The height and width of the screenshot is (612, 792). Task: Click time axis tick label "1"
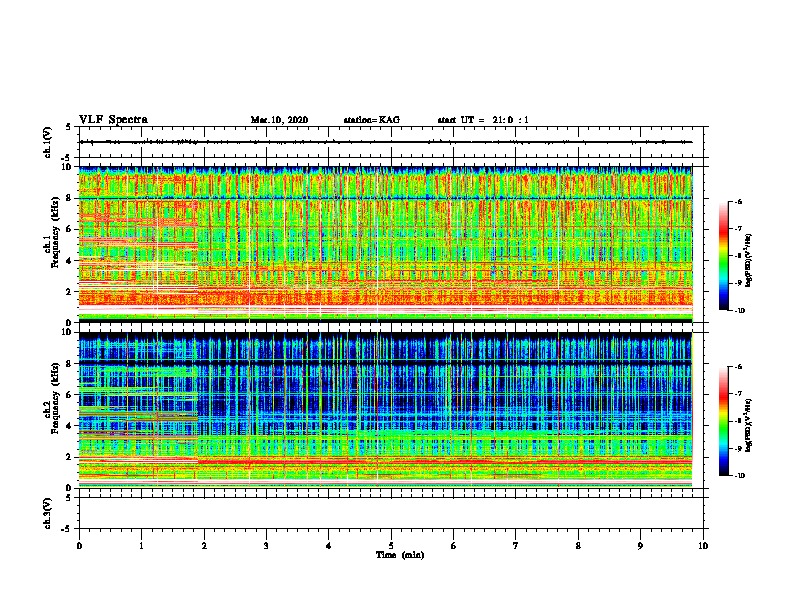141,546
